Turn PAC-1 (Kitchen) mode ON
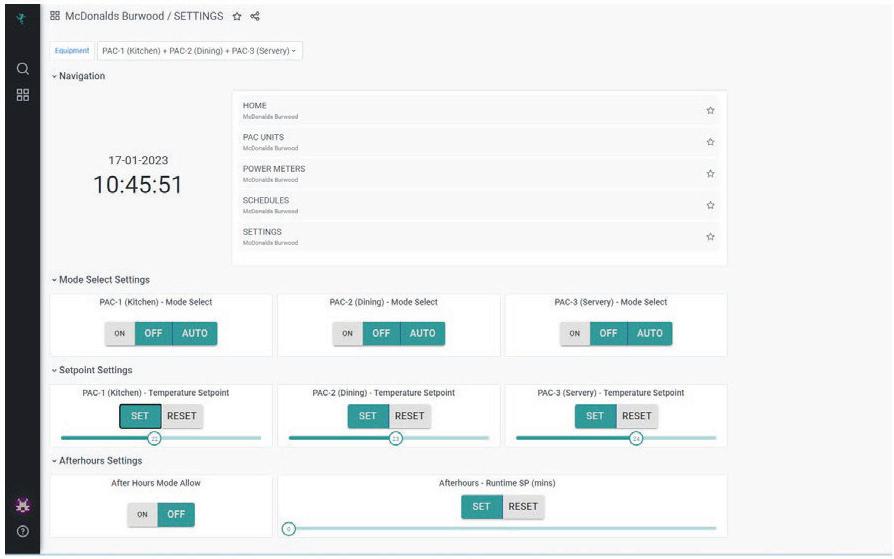Viewport: 894px width, 559px height. point(120,334)
